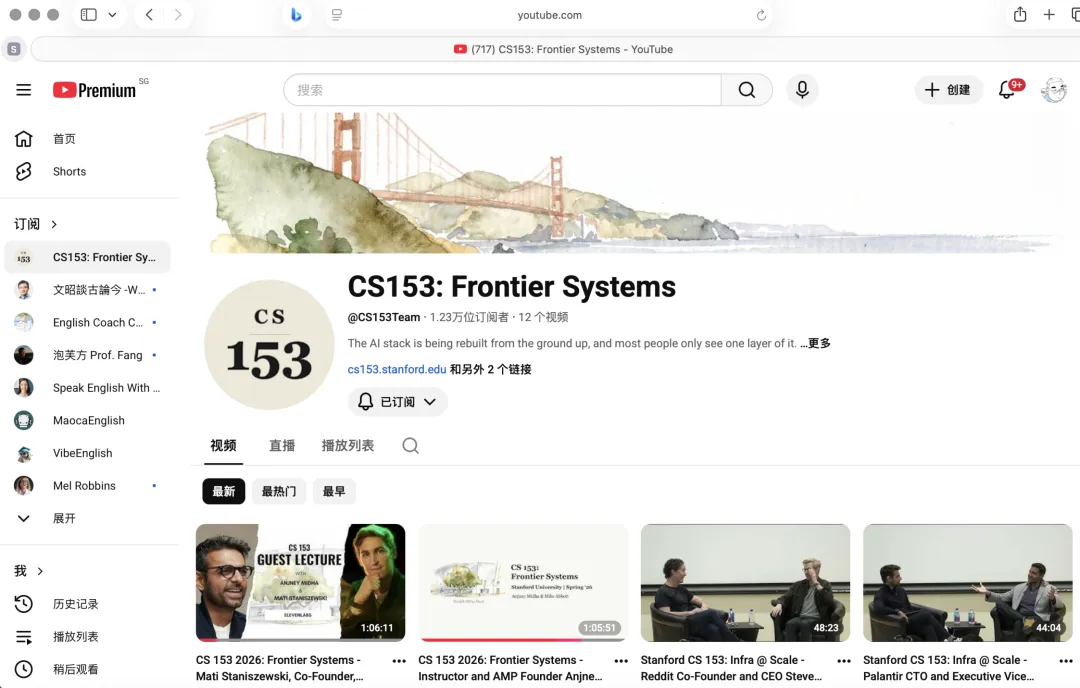
Task: Open Safari reader view icon
Action: tap(337, 14)
